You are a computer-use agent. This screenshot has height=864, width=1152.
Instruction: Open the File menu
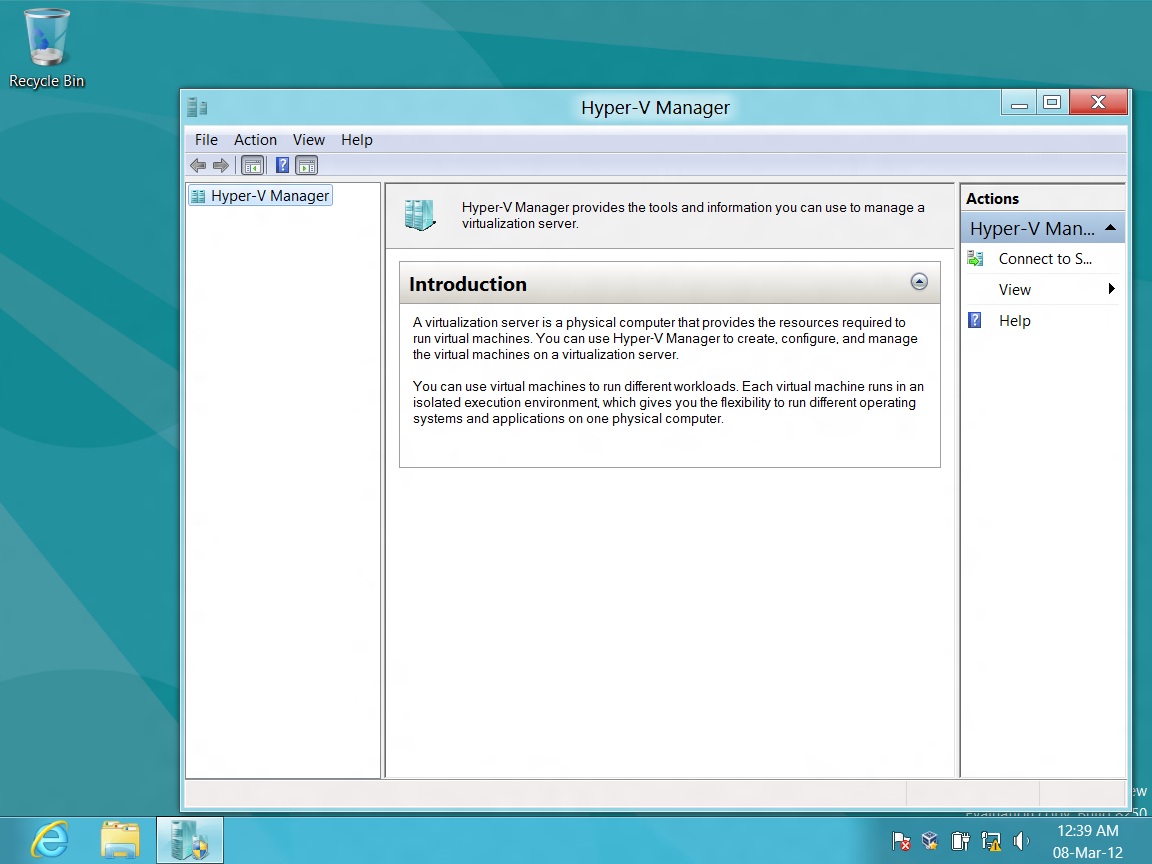(206, 140)
